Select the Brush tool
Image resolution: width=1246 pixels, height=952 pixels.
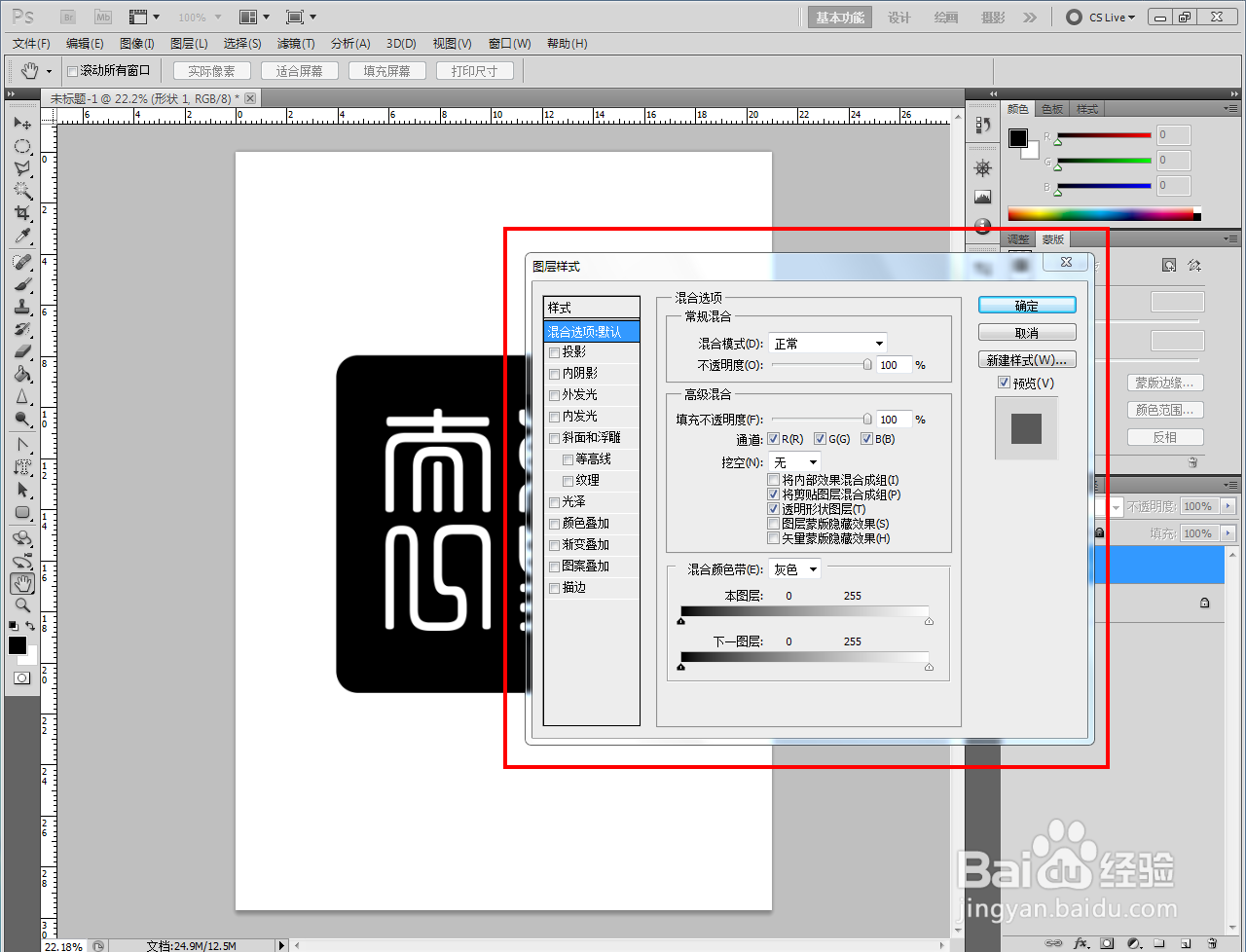click(x=22, y=285)
